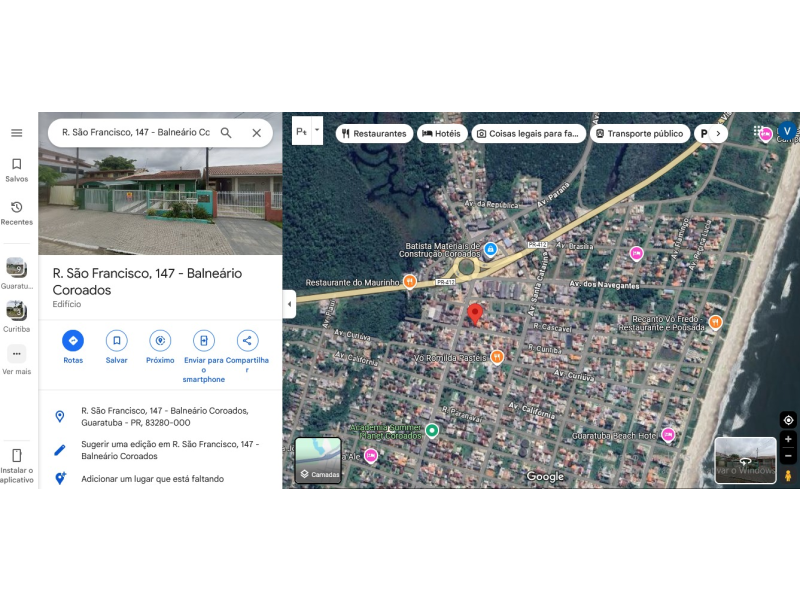The height and width of the screenshot is (600, 800).
Task: Click the Ver mais ellipsis icon
Action: (16, 354)
